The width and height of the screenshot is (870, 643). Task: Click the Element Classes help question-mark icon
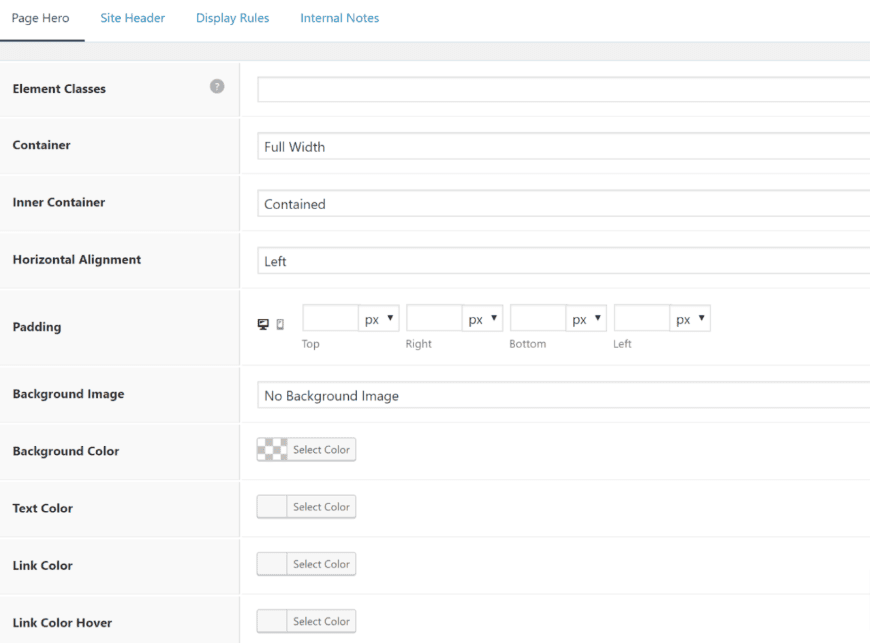(215, 88)
